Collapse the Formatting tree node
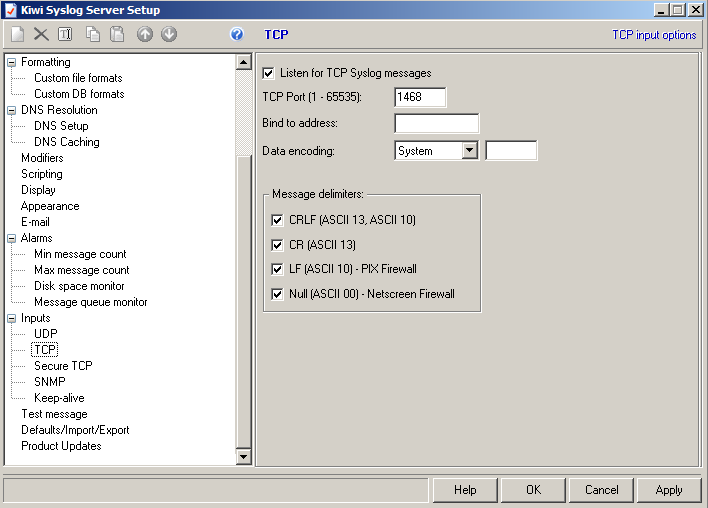 pos(12,63)
